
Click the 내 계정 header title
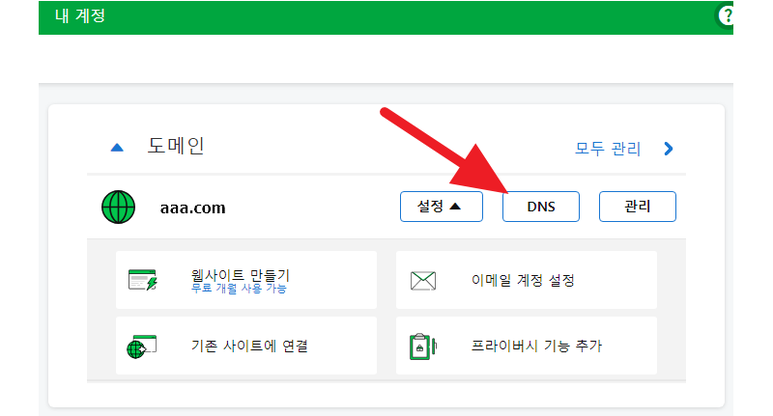click(78, 16)
